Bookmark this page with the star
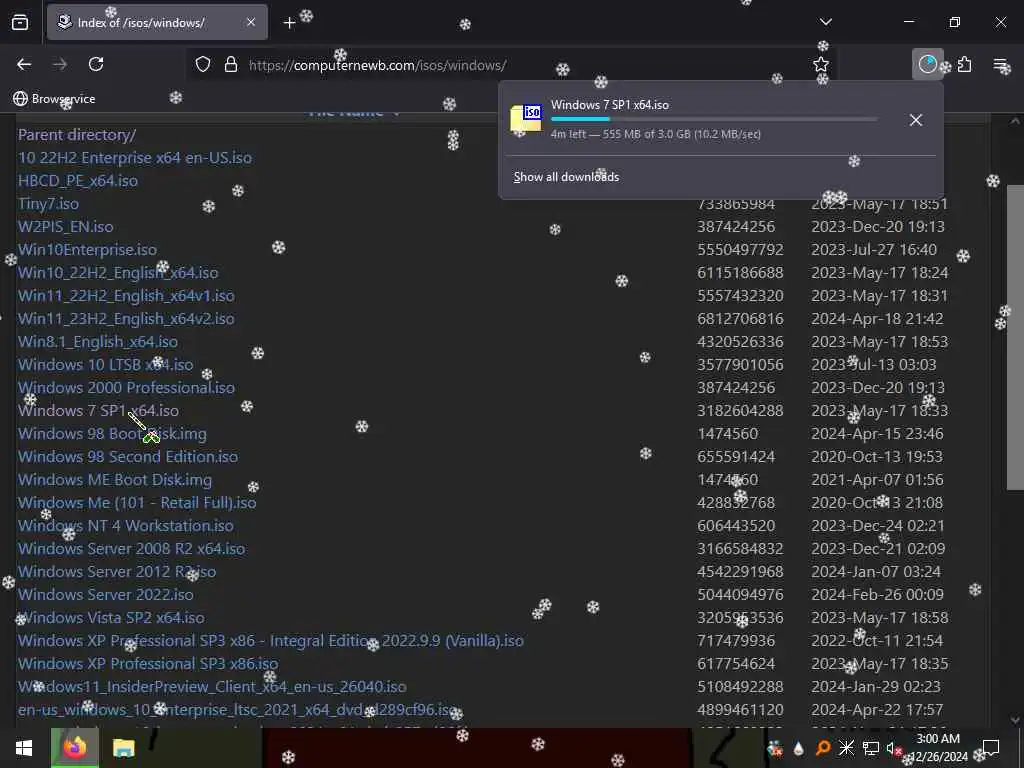Screen dimensions: 1024x768 [821, 65]
